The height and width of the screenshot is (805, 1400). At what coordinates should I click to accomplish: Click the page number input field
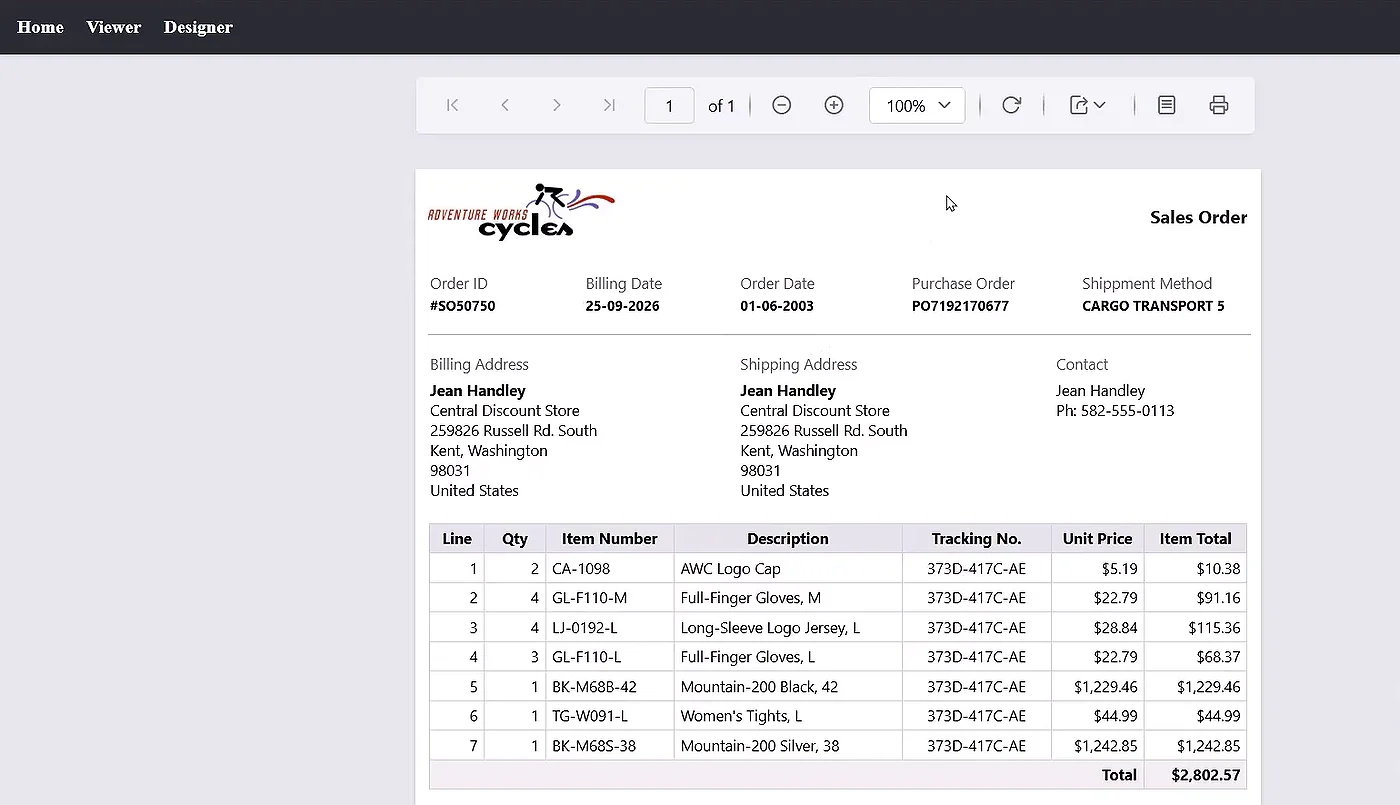click(x=670, y=105)
